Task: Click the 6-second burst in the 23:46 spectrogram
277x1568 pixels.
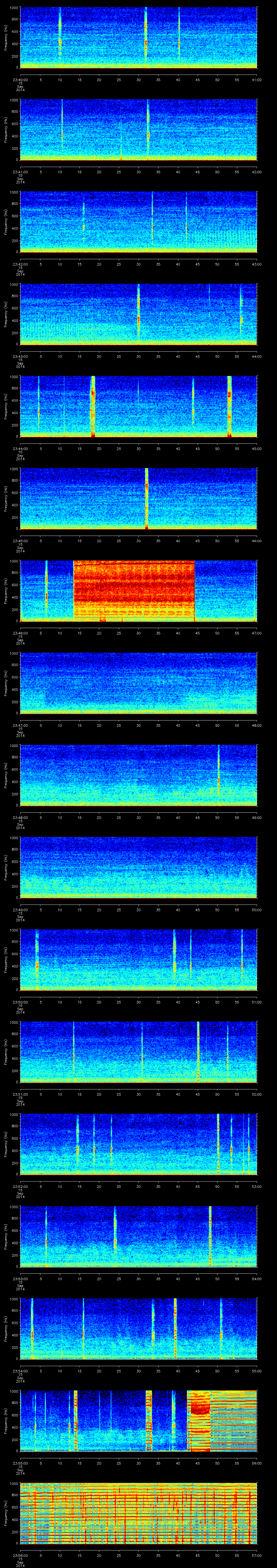Action: pyautogui.click(x=46, y=590)
